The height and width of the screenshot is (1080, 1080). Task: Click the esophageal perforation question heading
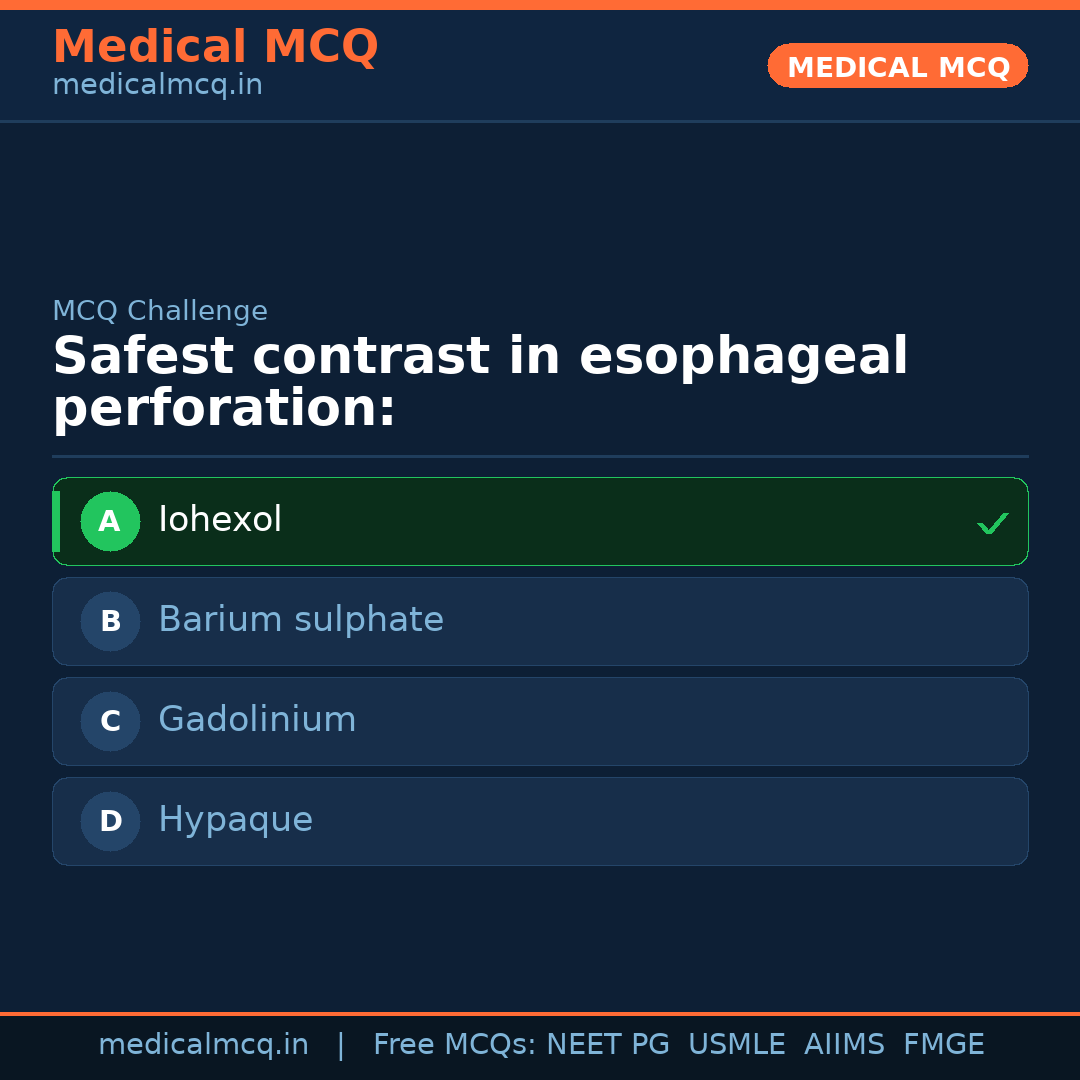(x=480, y=382)
